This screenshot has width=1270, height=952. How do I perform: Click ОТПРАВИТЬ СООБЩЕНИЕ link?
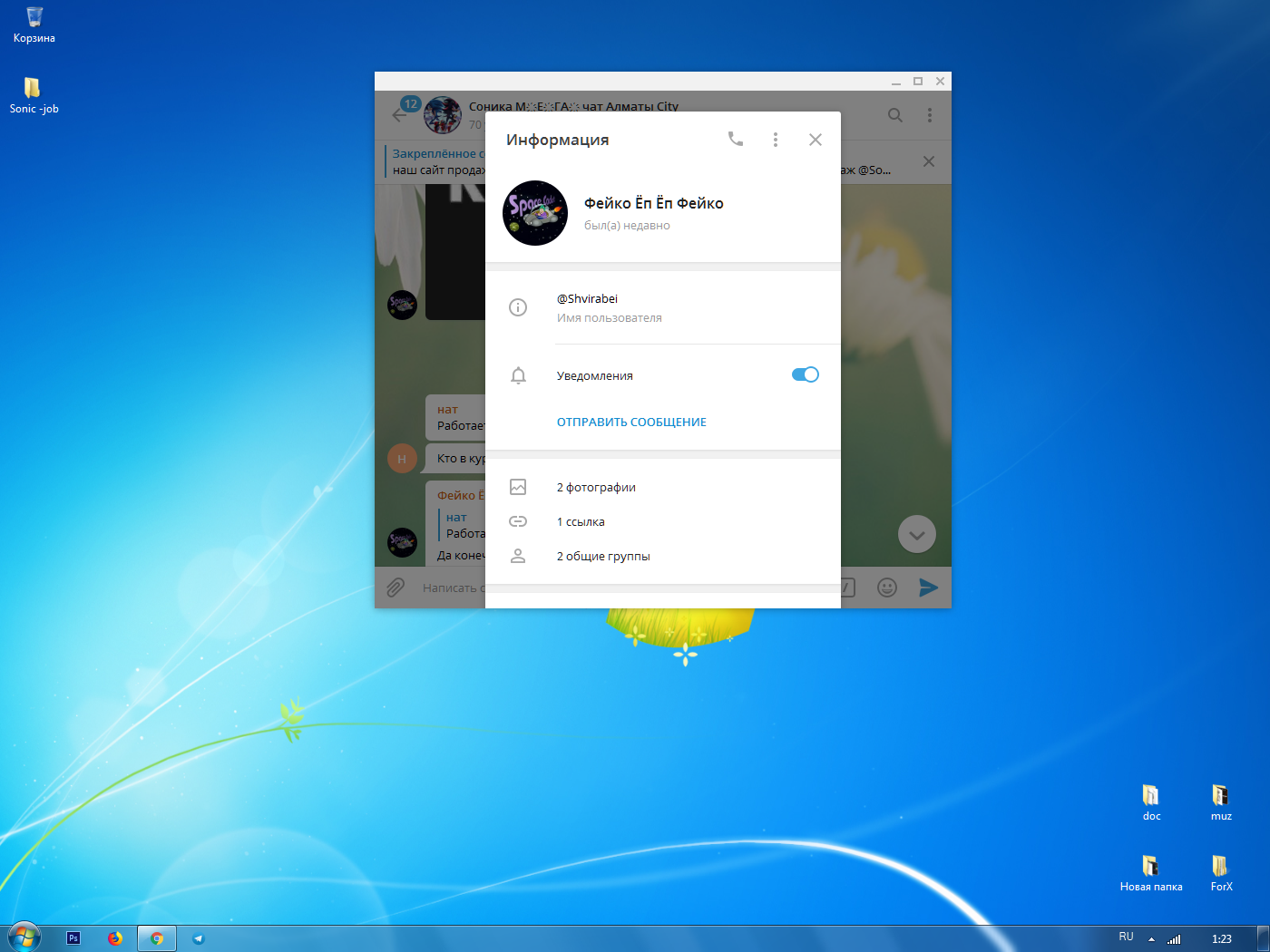pyautogui.click(x=631, y=423)
